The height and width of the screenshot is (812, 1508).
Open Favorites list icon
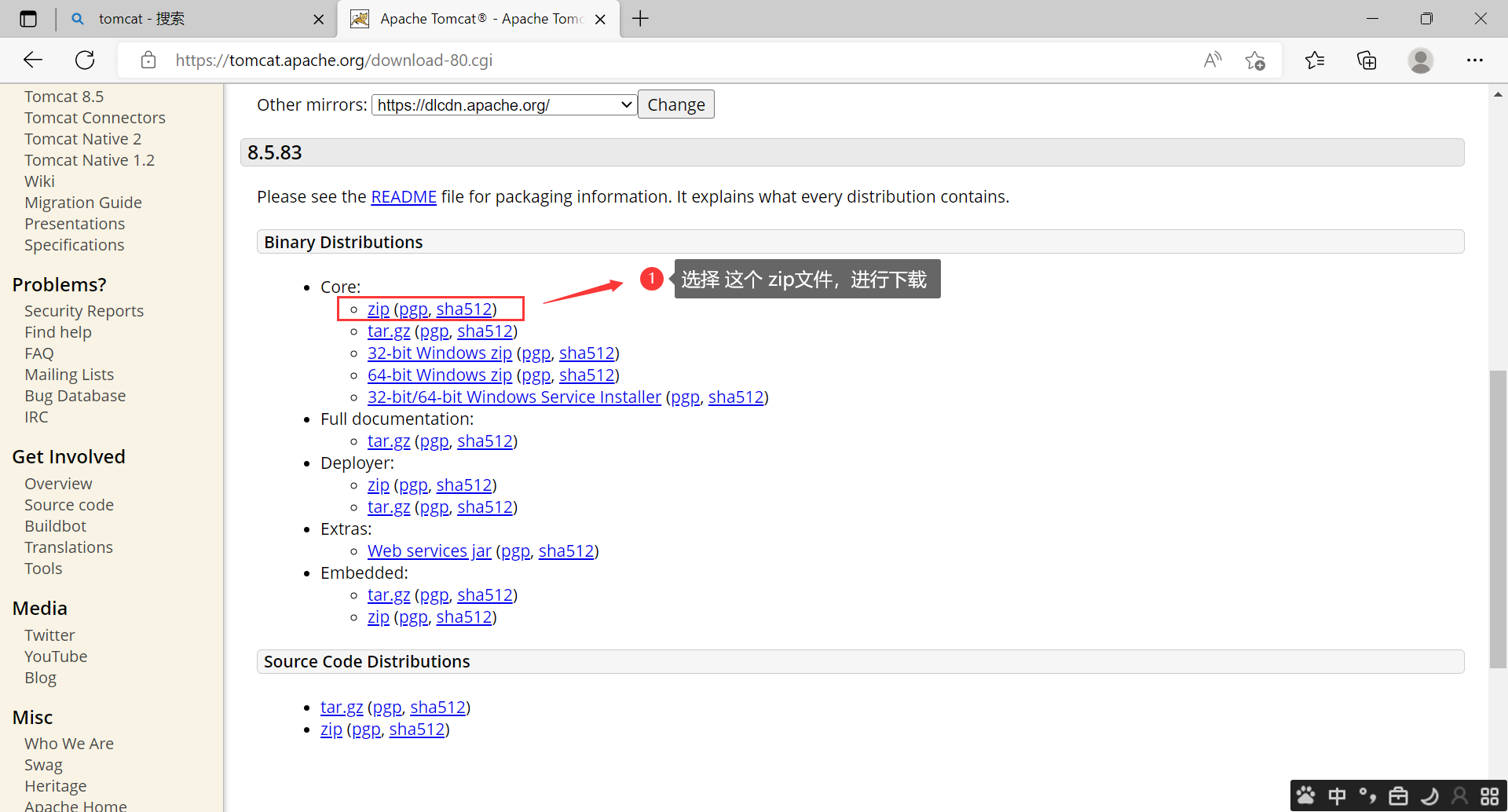1315,60
